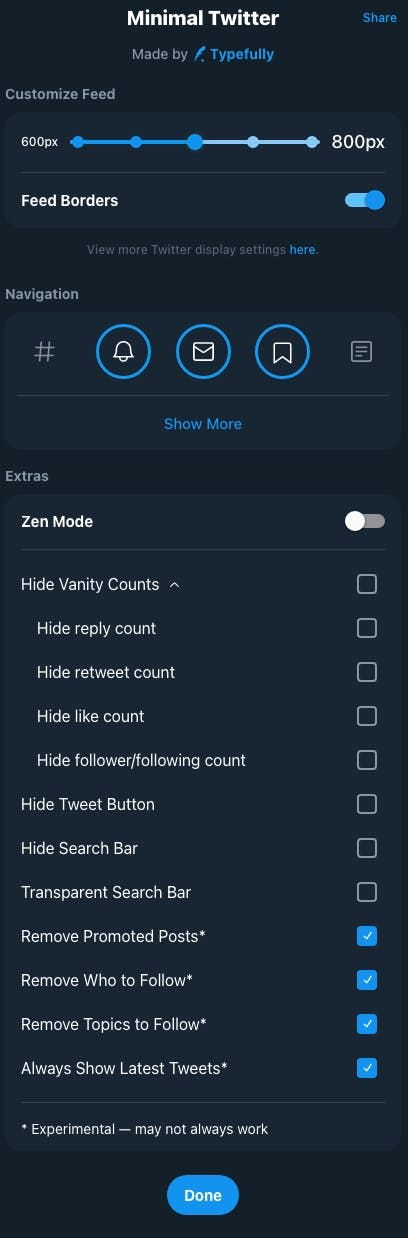Click the Done button
408x1238 pixels.
(203, 1195)
